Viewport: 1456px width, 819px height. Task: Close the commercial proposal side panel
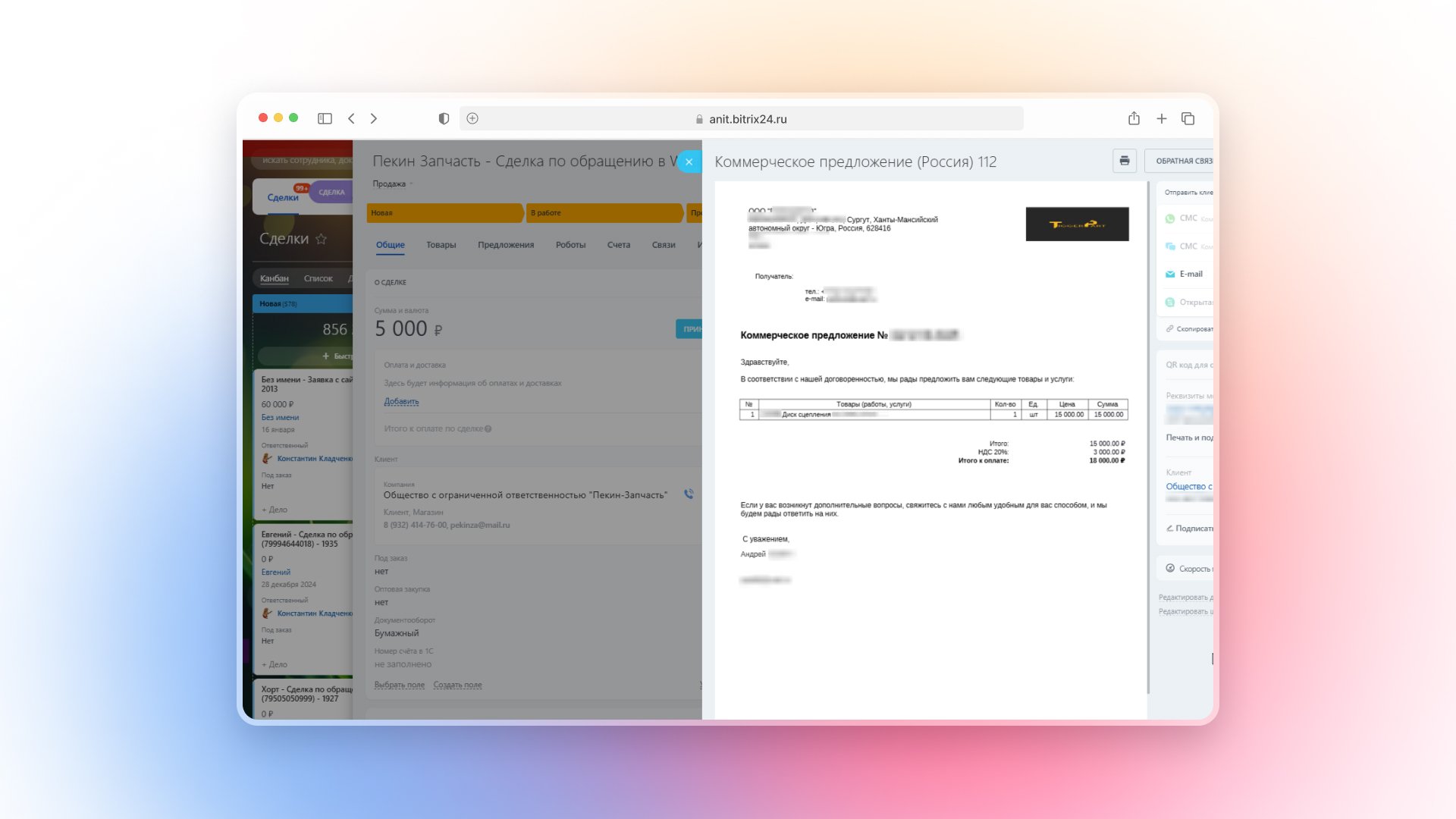pos(689,162)
